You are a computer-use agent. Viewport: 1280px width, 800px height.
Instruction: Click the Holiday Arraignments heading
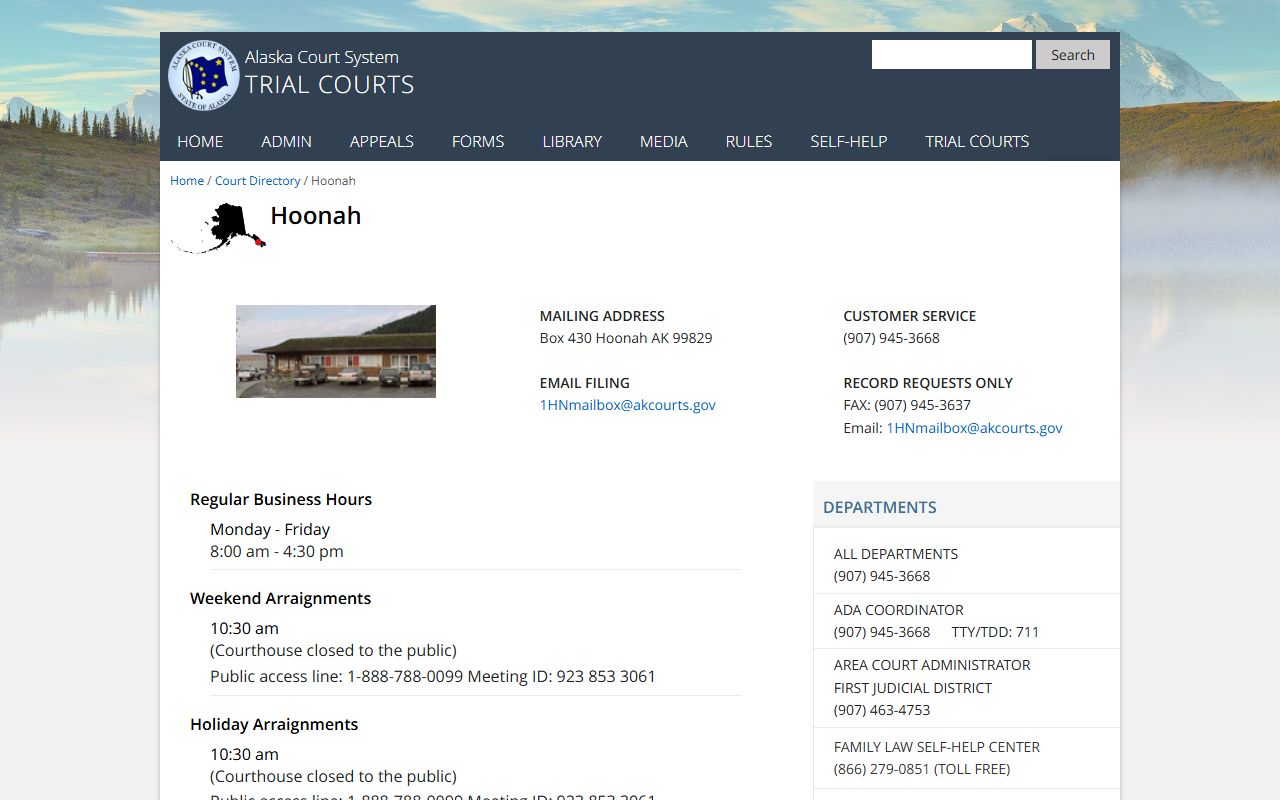[274, 724]
